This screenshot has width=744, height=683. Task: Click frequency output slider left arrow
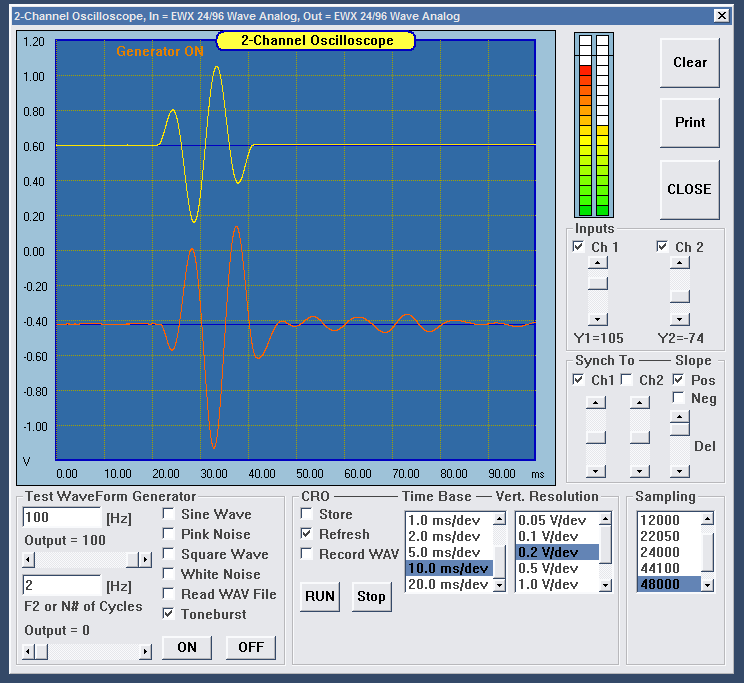tap(28, 560)
